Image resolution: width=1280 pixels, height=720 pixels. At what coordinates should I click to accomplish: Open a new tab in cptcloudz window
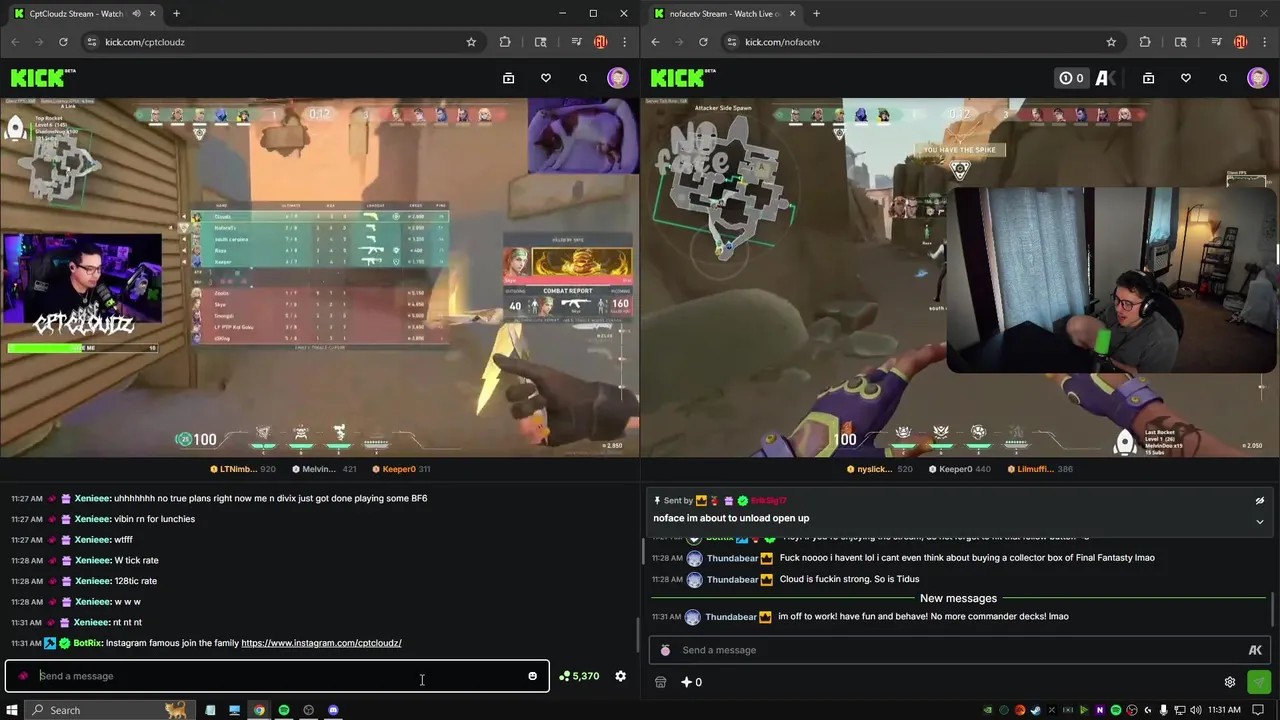click(176, 14)
